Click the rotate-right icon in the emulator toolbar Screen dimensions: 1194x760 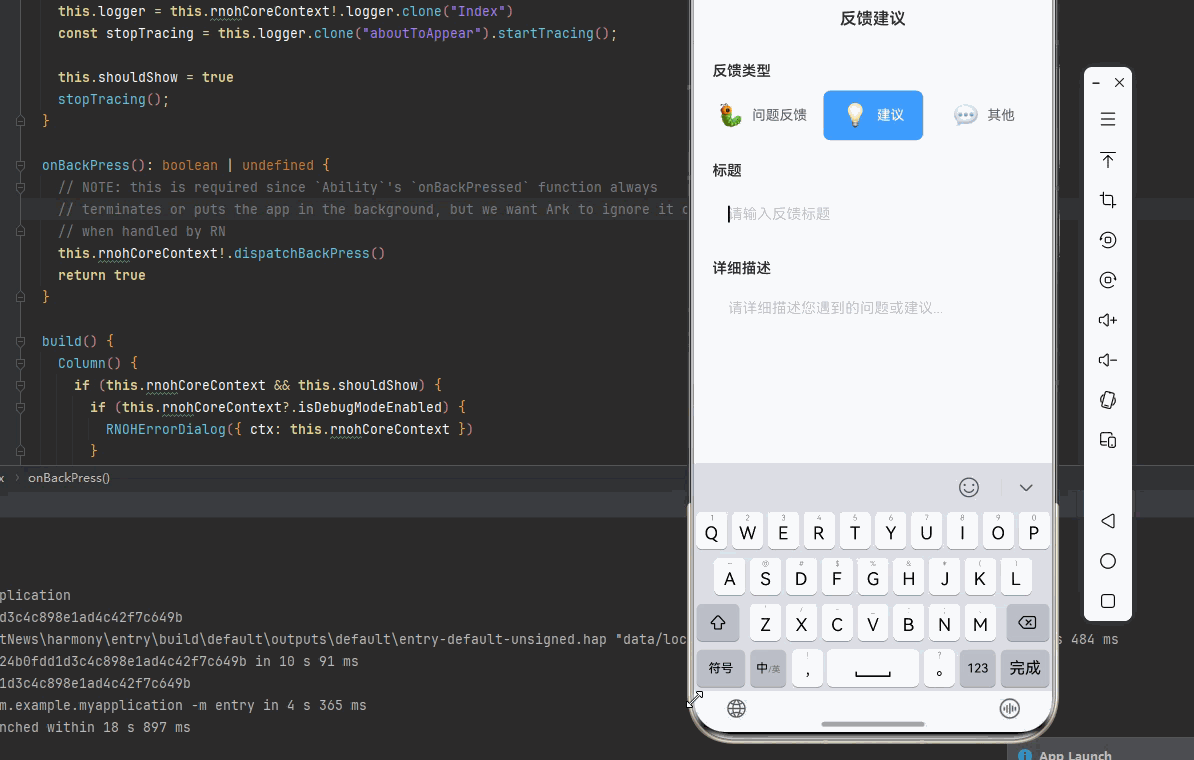point(1108,279)
